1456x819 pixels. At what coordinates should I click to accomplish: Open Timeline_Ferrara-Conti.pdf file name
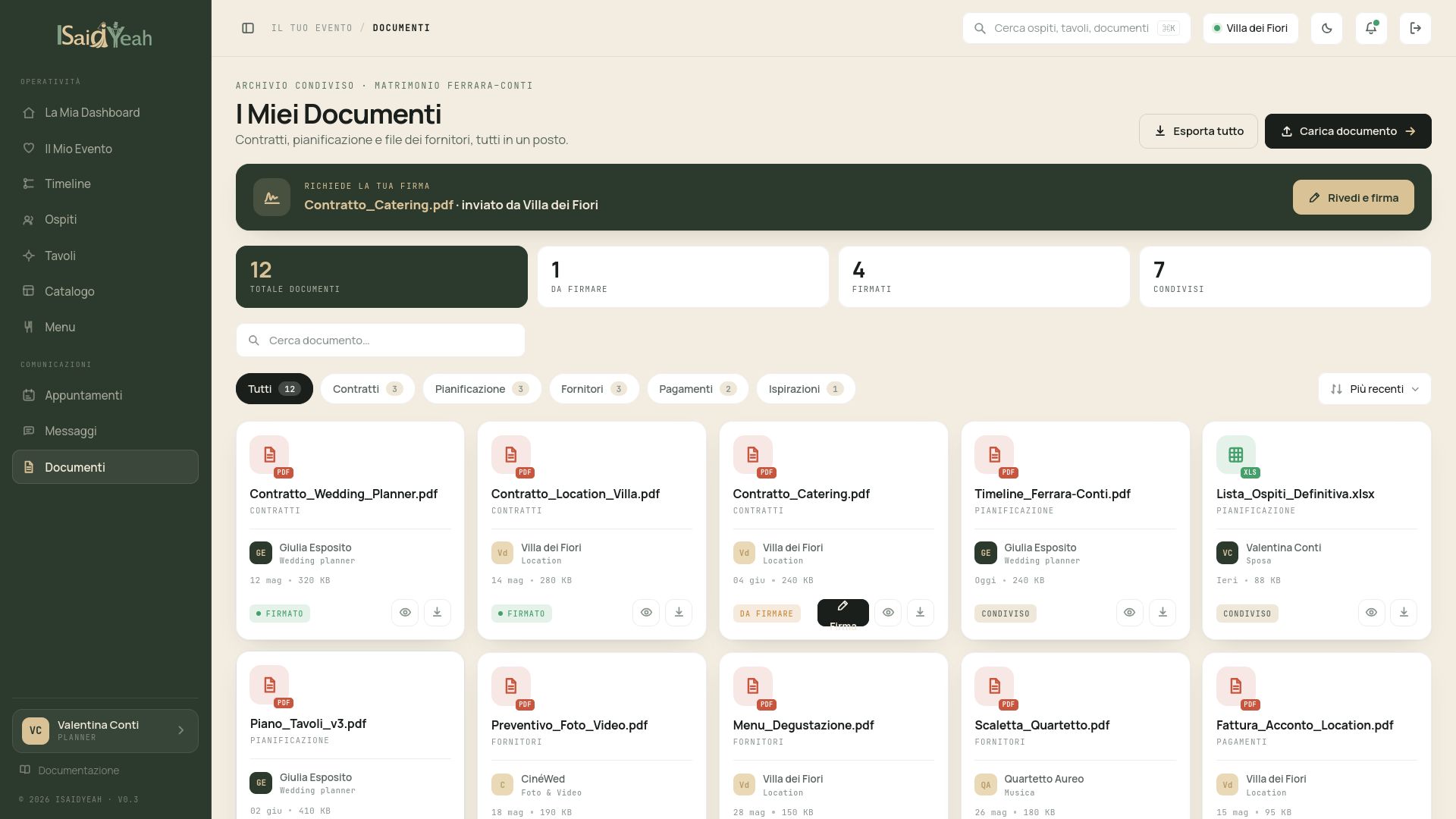(x=1053, y=494)
